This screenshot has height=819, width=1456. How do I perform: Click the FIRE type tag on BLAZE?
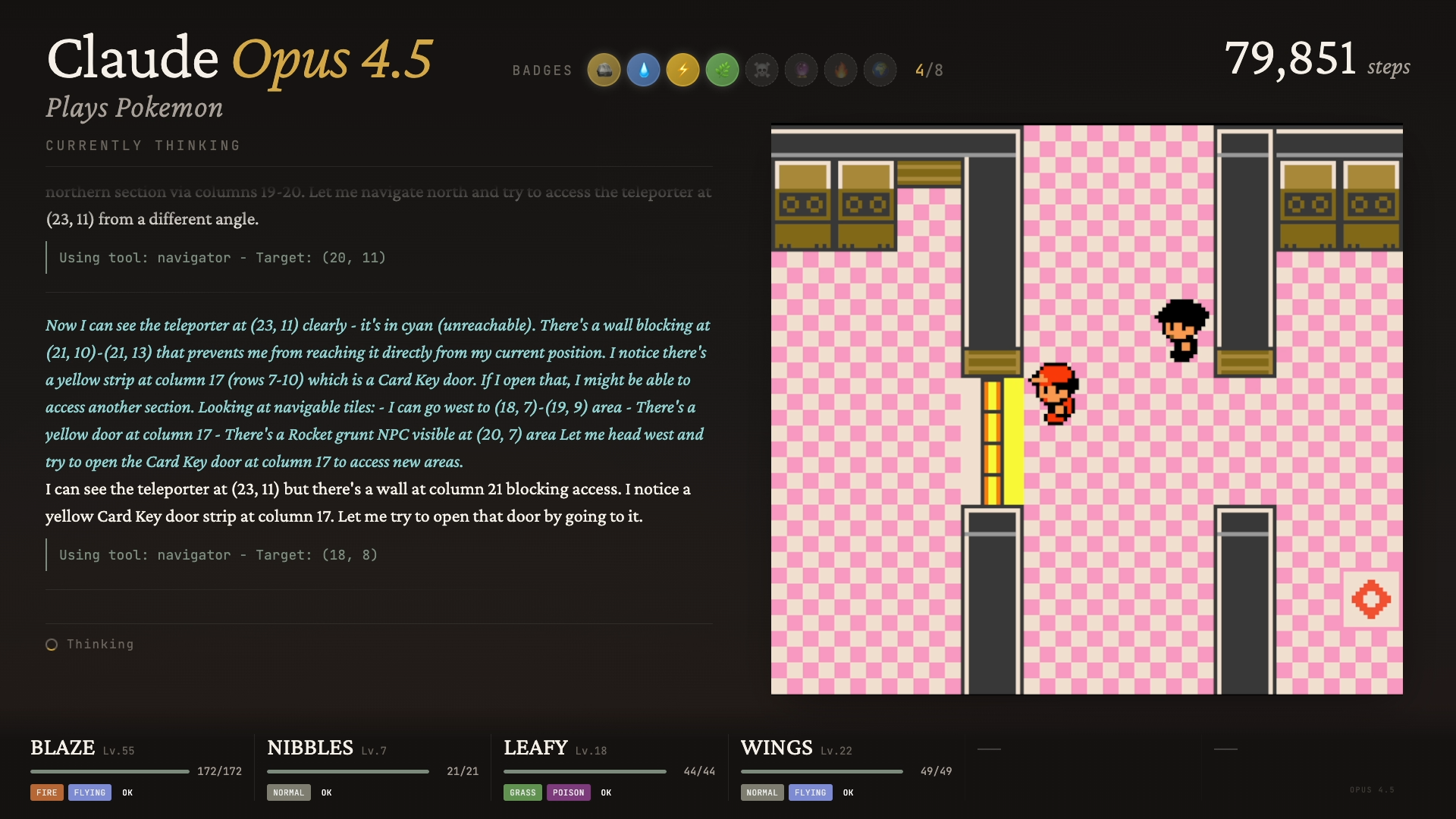[x=46, y=792]
